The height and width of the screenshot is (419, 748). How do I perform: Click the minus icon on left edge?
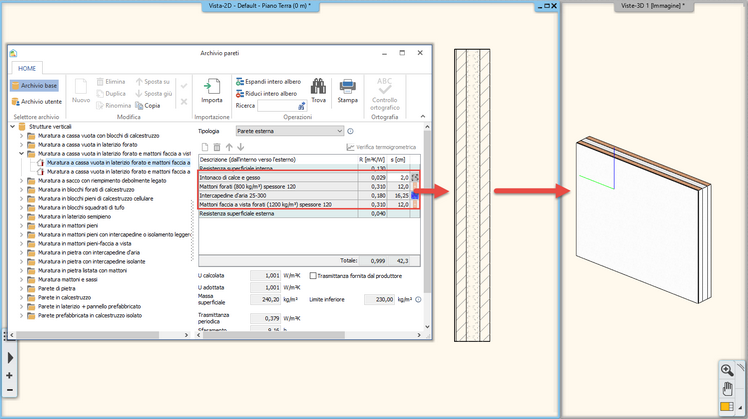tap(10, 390)
